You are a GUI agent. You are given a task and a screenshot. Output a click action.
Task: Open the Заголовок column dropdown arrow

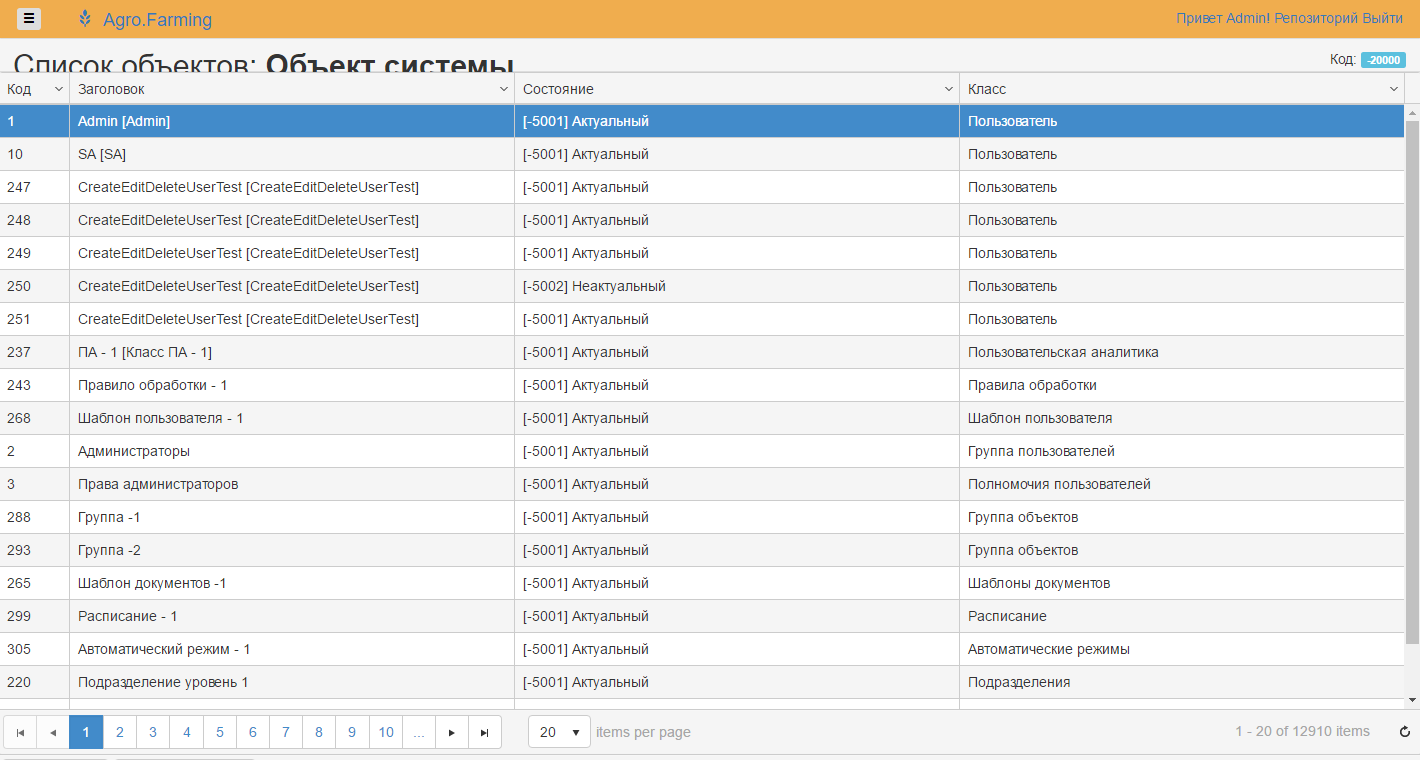[503, 89]
